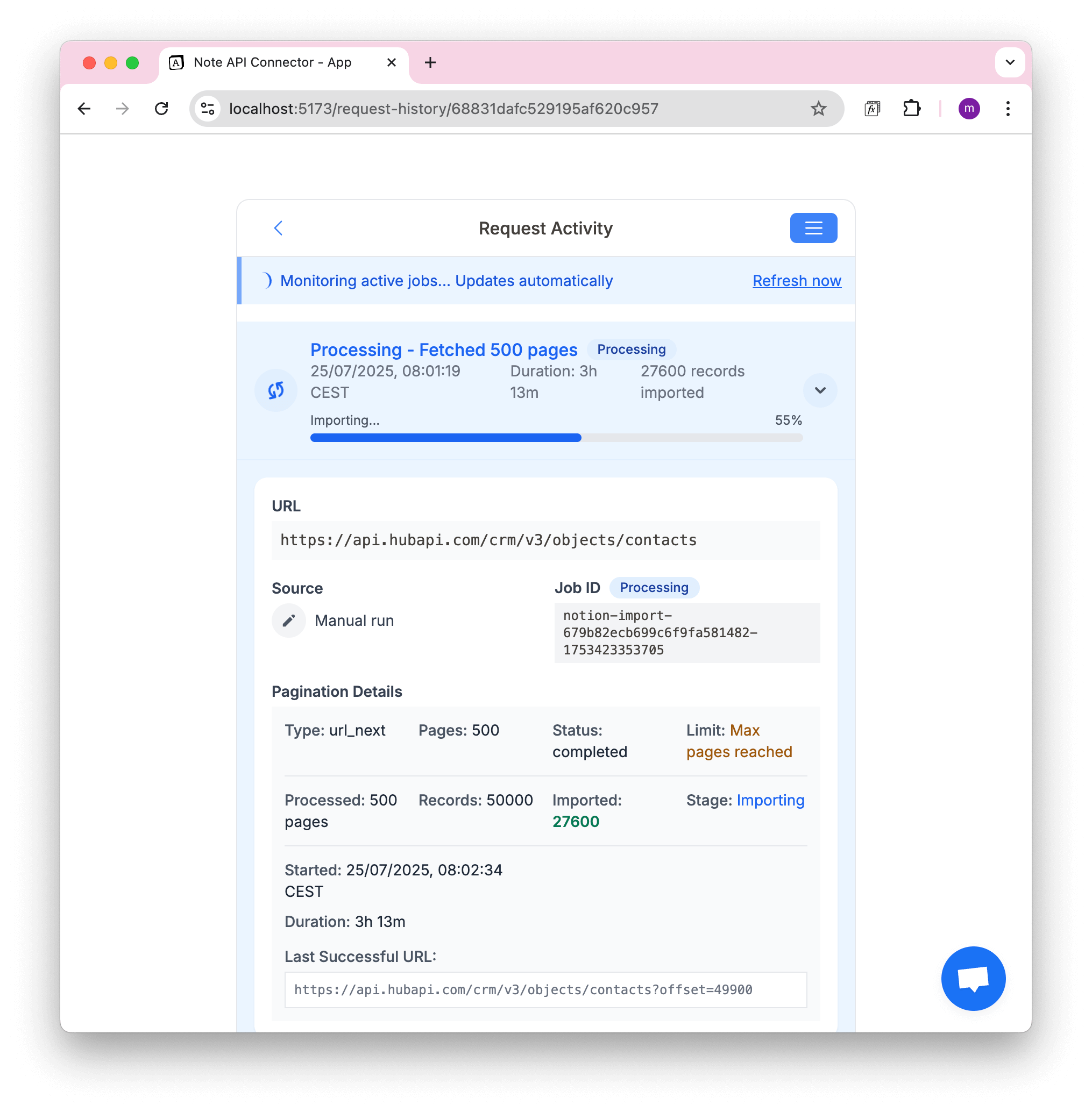Open site permission controls in address bar

tap(207, 108)
